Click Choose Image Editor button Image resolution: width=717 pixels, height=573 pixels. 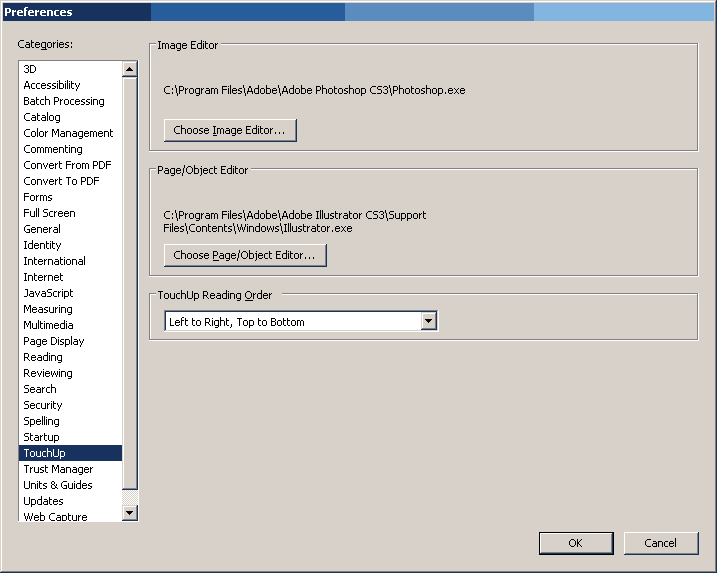tap(230, 130)
